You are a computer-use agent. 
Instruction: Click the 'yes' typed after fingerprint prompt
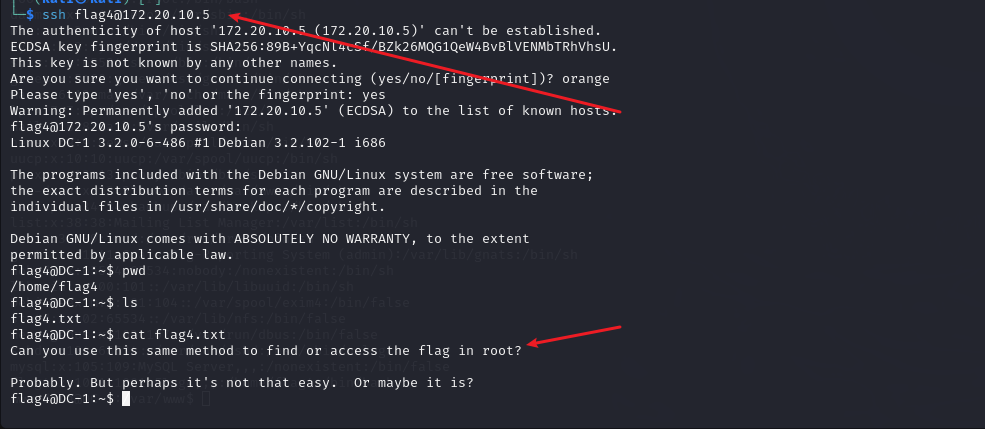click(374, 94)
